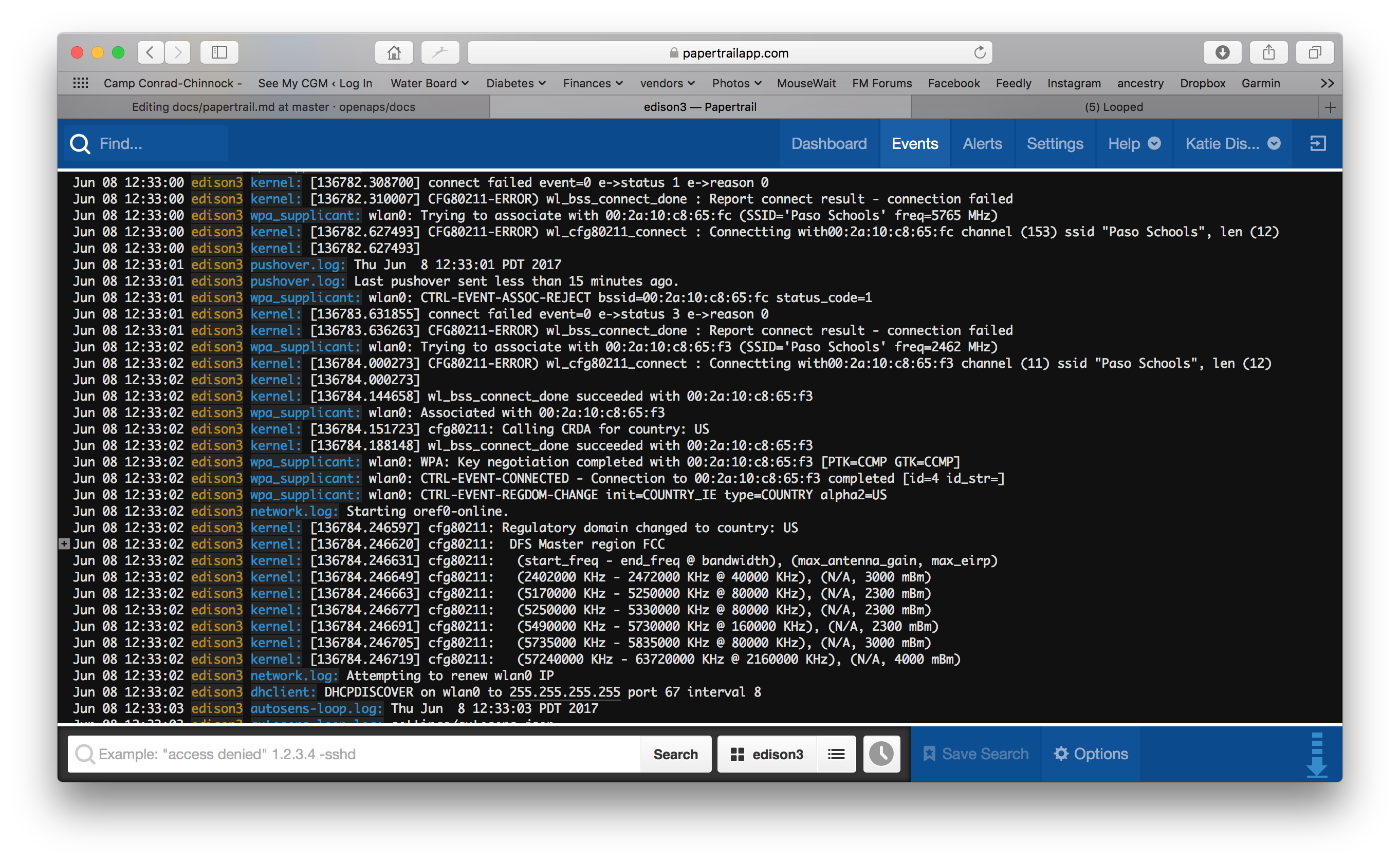
Task: Click the Save Search bookmark icon
Action: pyautogui.click(x=930, y=754)
